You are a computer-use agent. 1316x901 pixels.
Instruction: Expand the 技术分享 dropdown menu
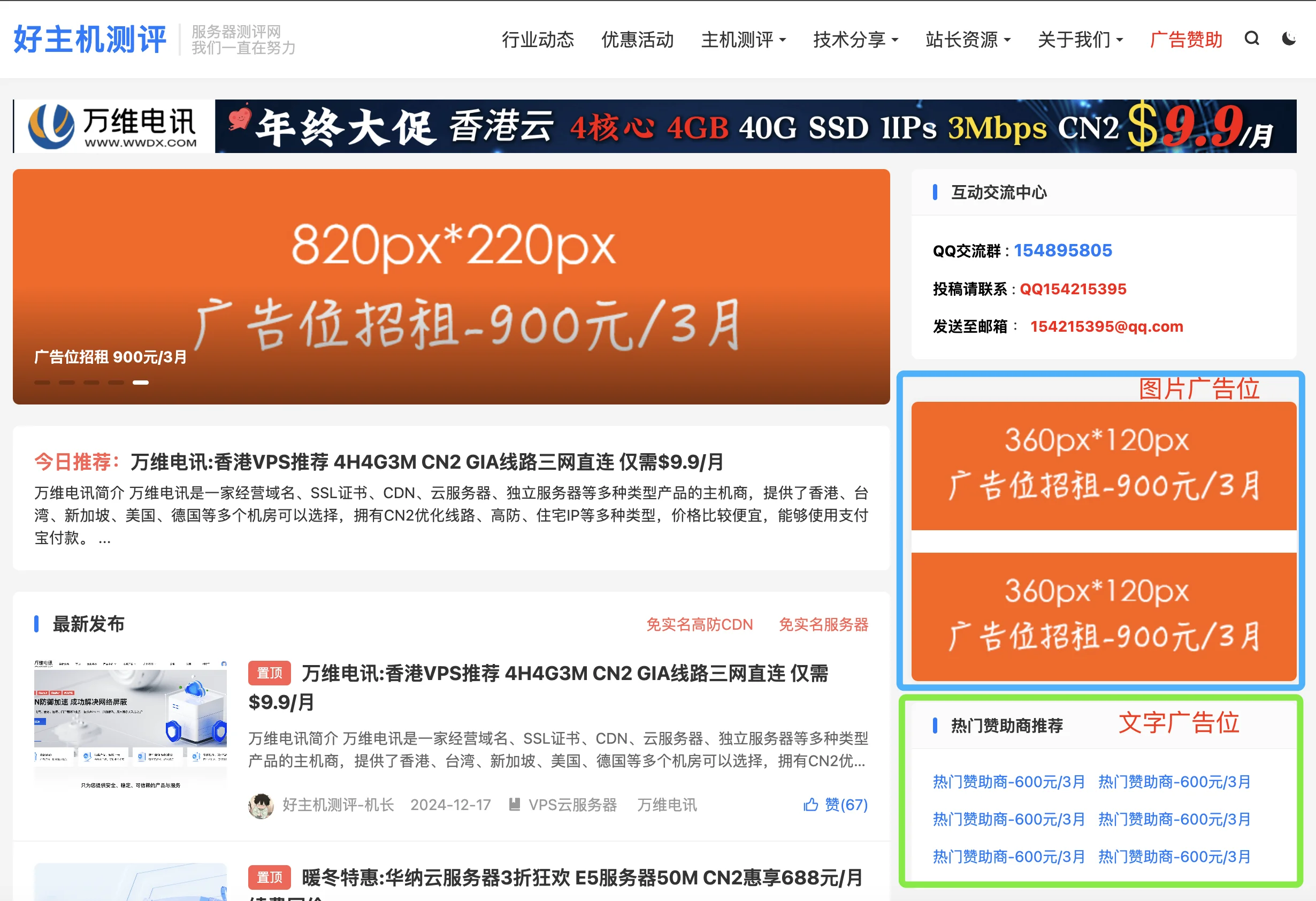855,40
